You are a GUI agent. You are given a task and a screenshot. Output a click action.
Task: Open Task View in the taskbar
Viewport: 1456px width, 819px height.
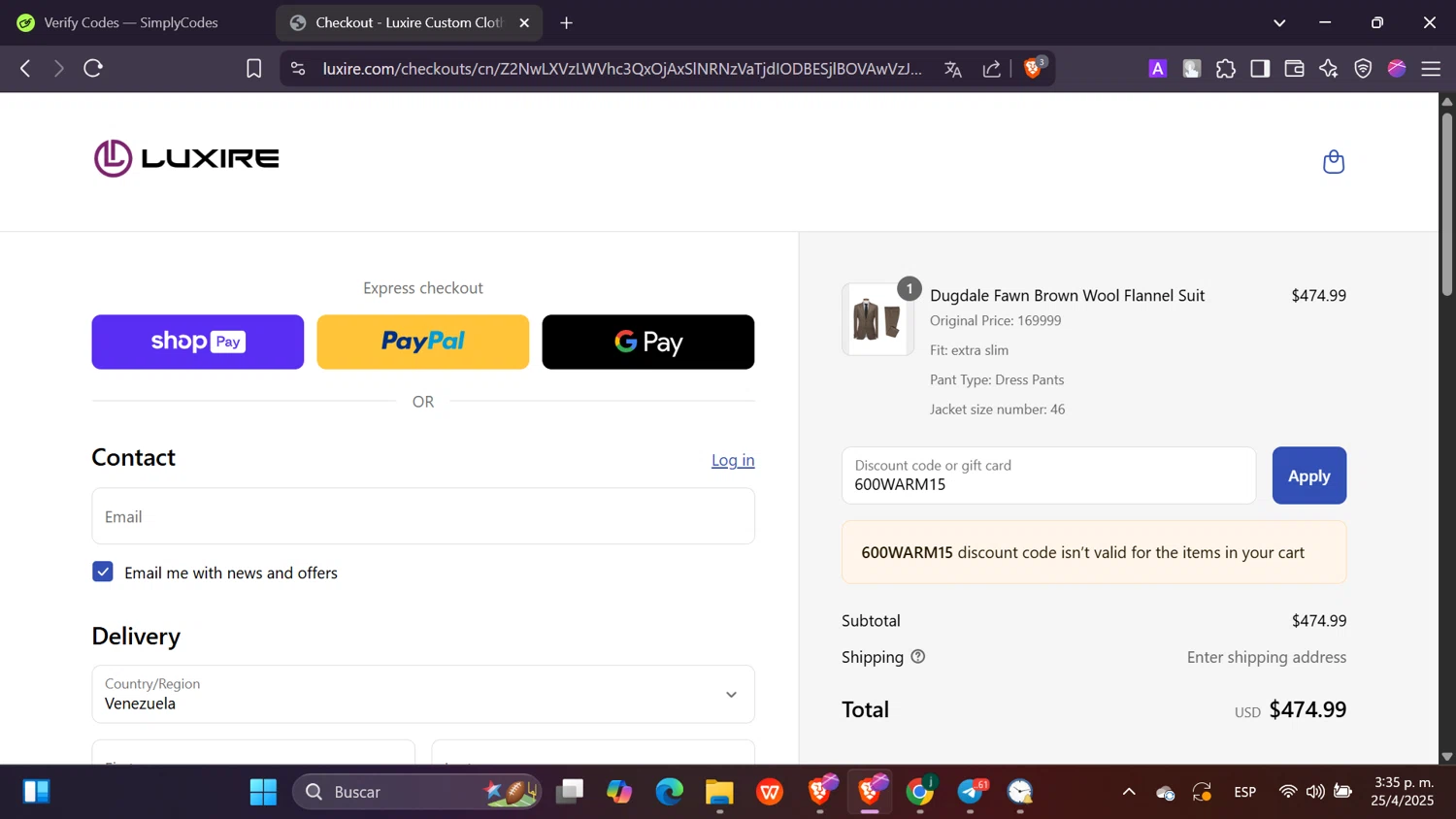point(570,792)
